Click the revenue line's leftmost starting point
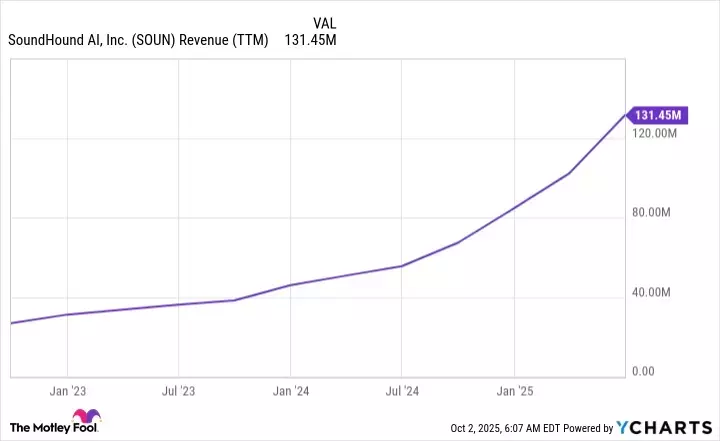 coord(10,323)
